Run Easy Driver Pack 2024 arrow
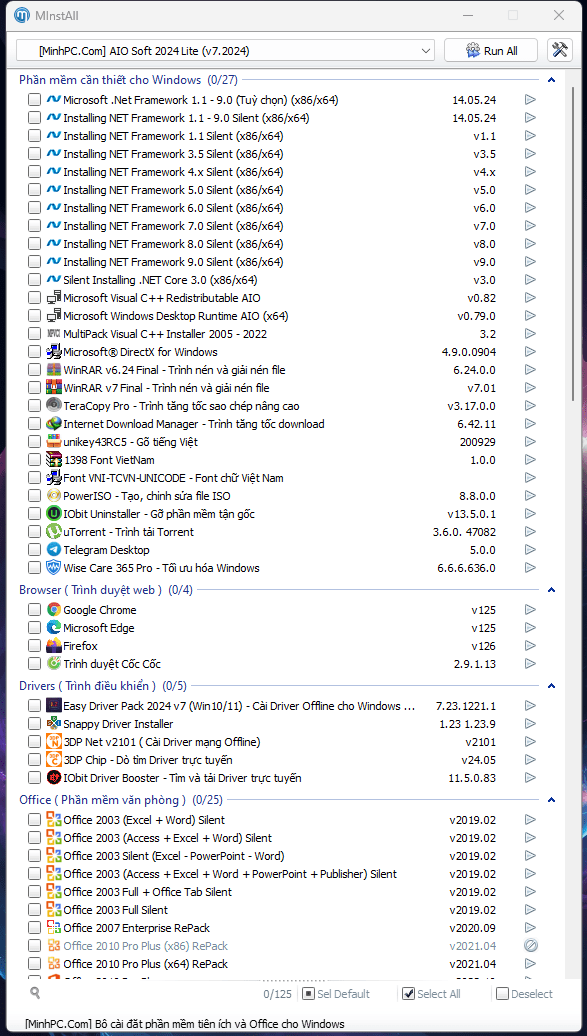 [x=530, y=706]
